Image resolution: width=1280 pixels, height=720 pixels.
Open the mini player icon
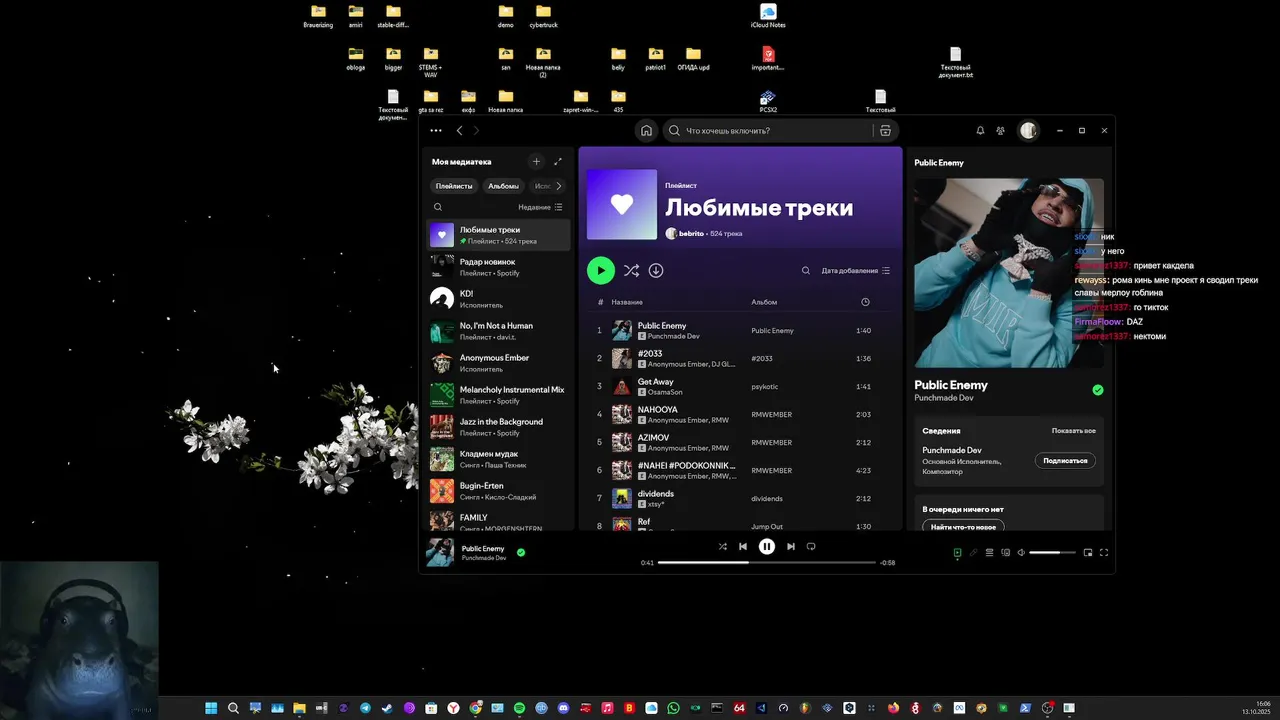pyautogui.click(x=1088, y=553)
